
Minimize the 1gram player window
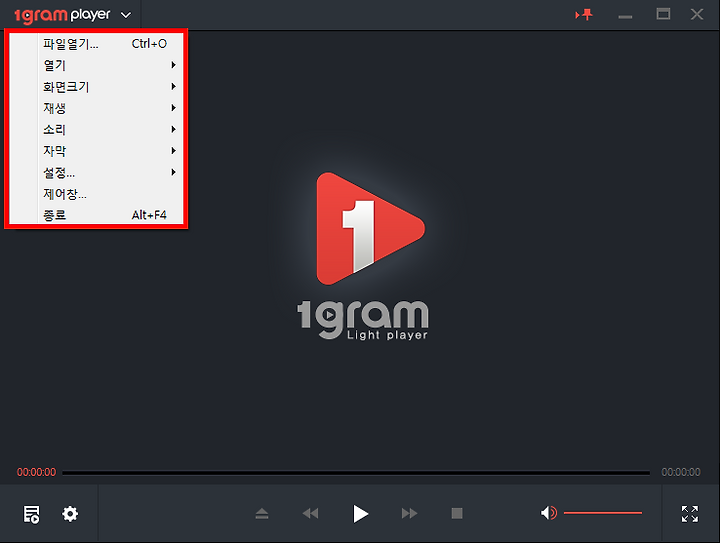[x=625, y=17]
